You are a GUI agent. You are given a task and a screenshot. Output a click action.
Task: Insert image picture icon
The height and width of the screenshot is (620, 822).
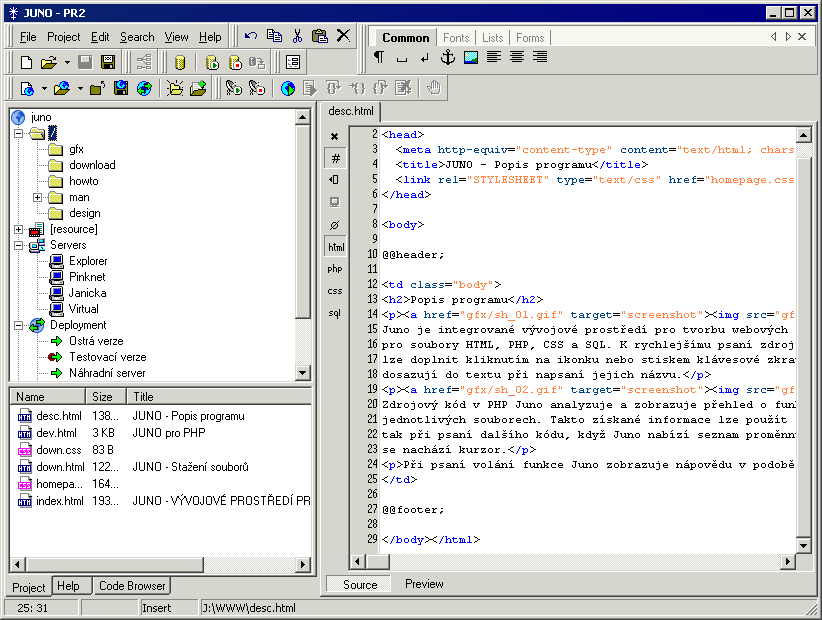pyautogui.click(x=471, y=57)
